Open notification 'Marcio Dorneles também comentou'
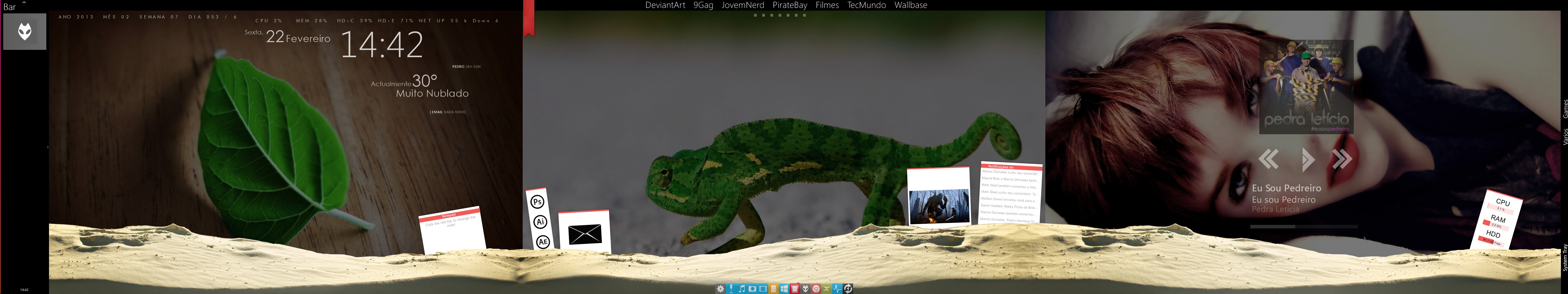This screenshot has height=294, width=1568. click(x=1009, y=214)
